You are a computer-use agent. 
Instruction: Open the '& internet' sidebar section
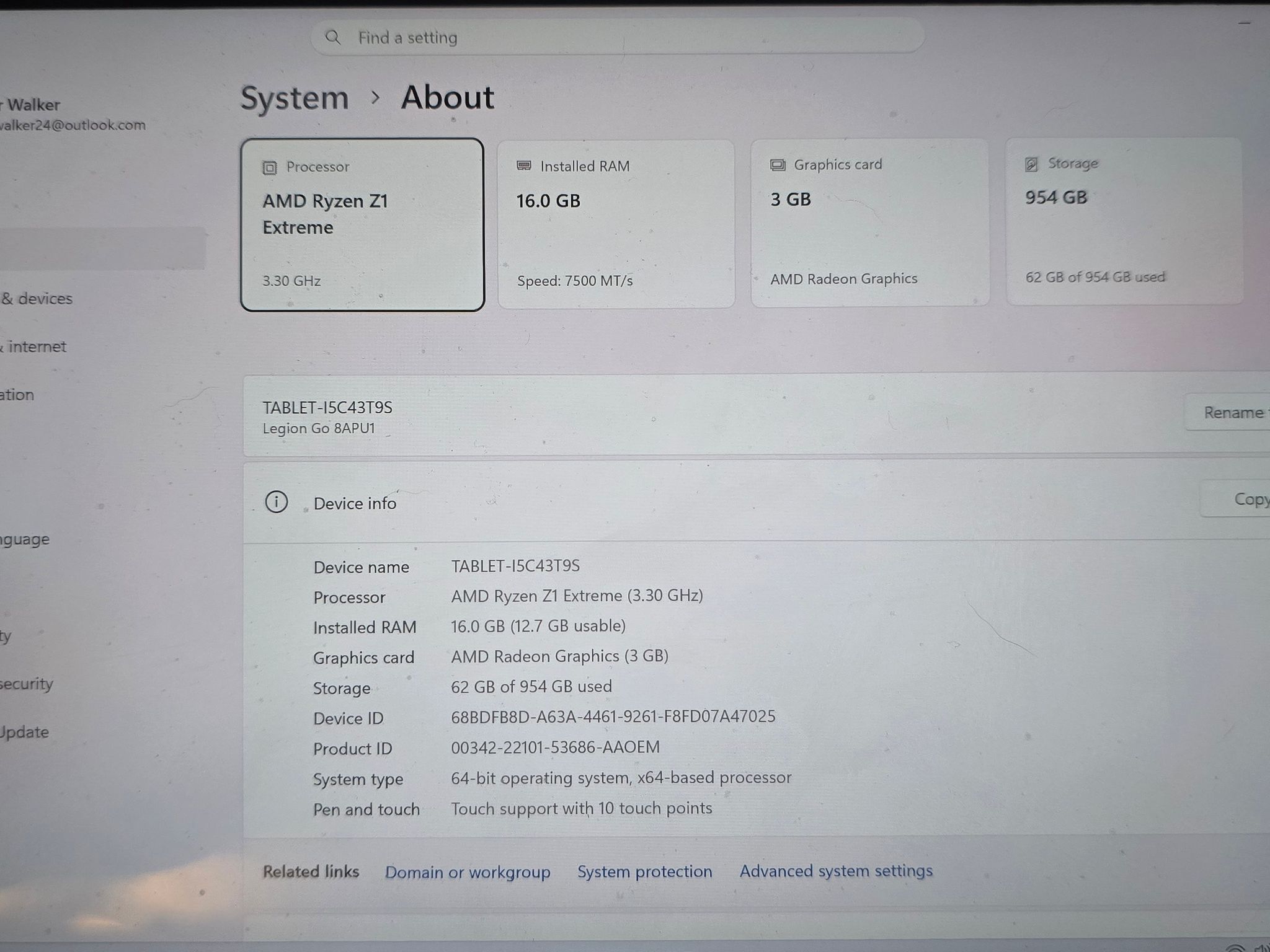click(33, 346)
